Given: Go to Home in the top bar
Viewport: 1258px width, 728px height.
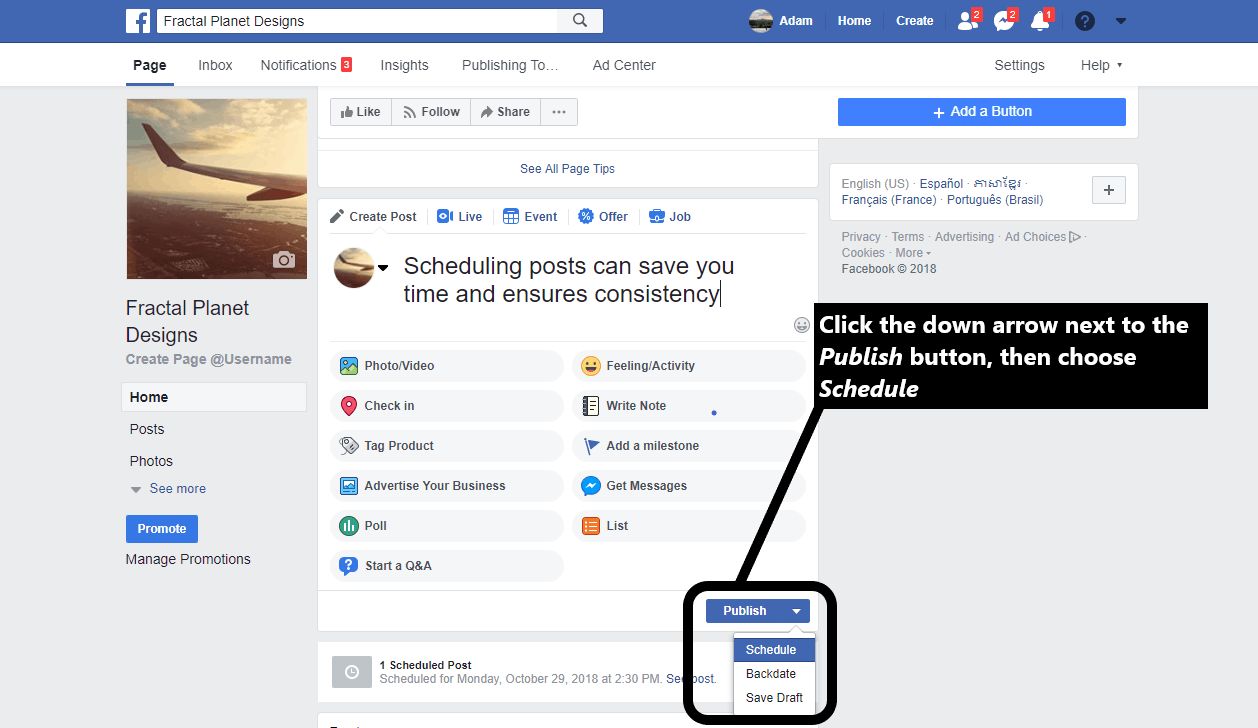Looking at the screenshot, I should pos(854,21).
